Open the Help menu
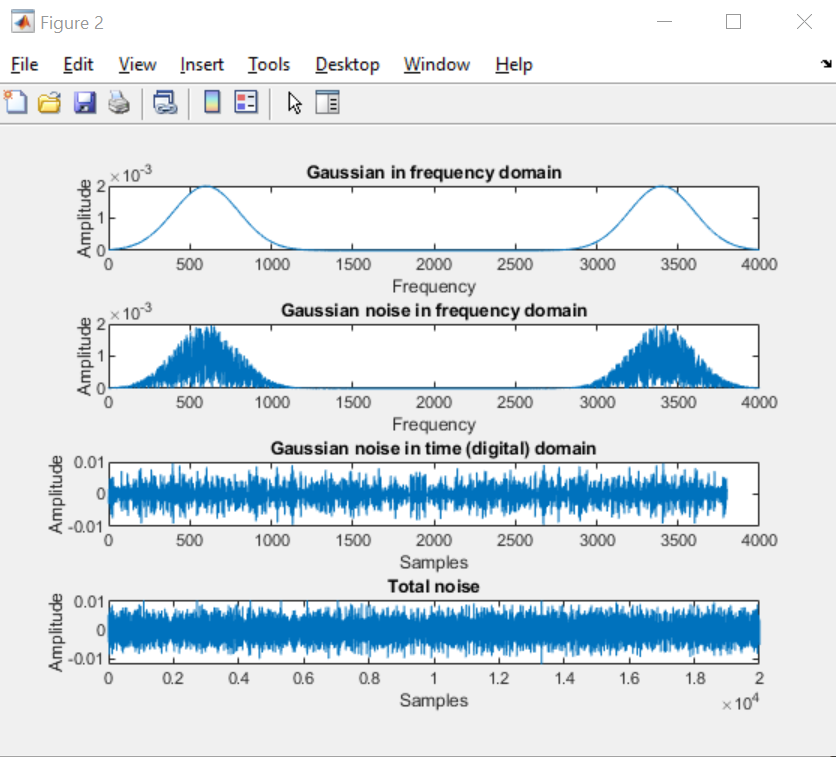 (x=513, y=64)
